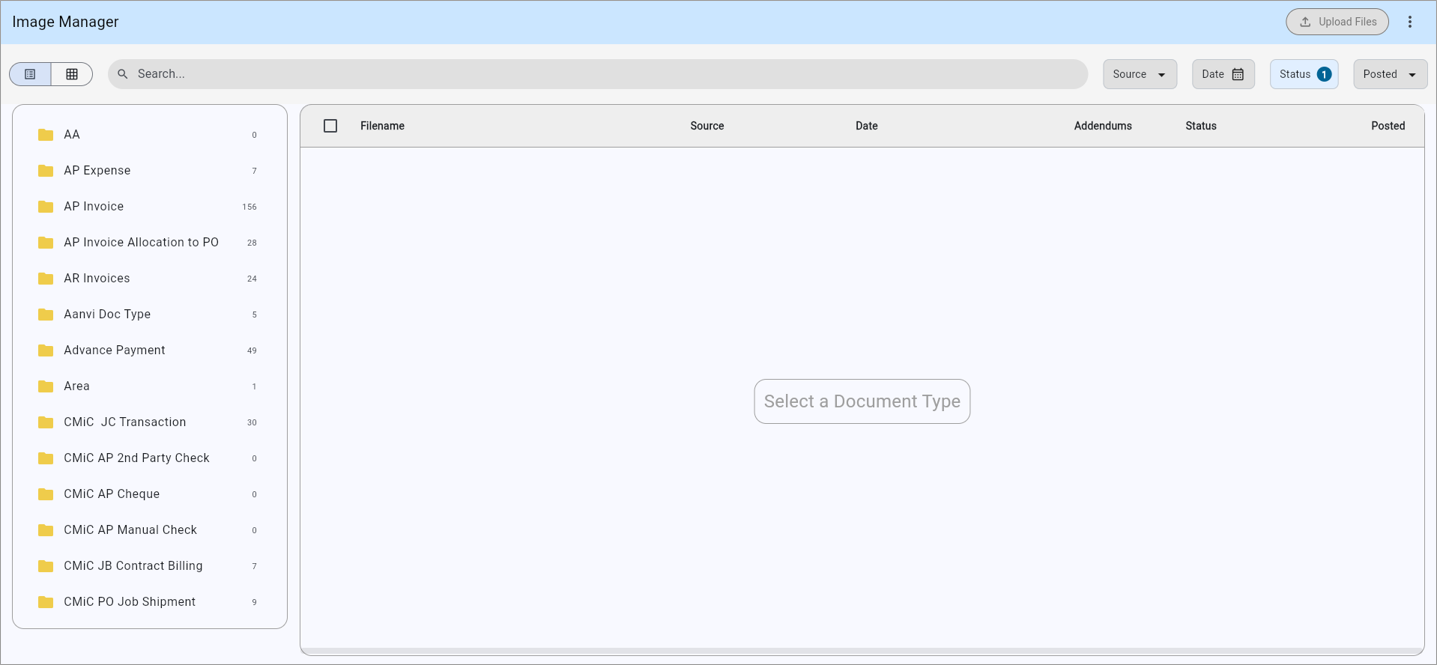Select the CMiC AP Cheque folder

coord(150,495)
